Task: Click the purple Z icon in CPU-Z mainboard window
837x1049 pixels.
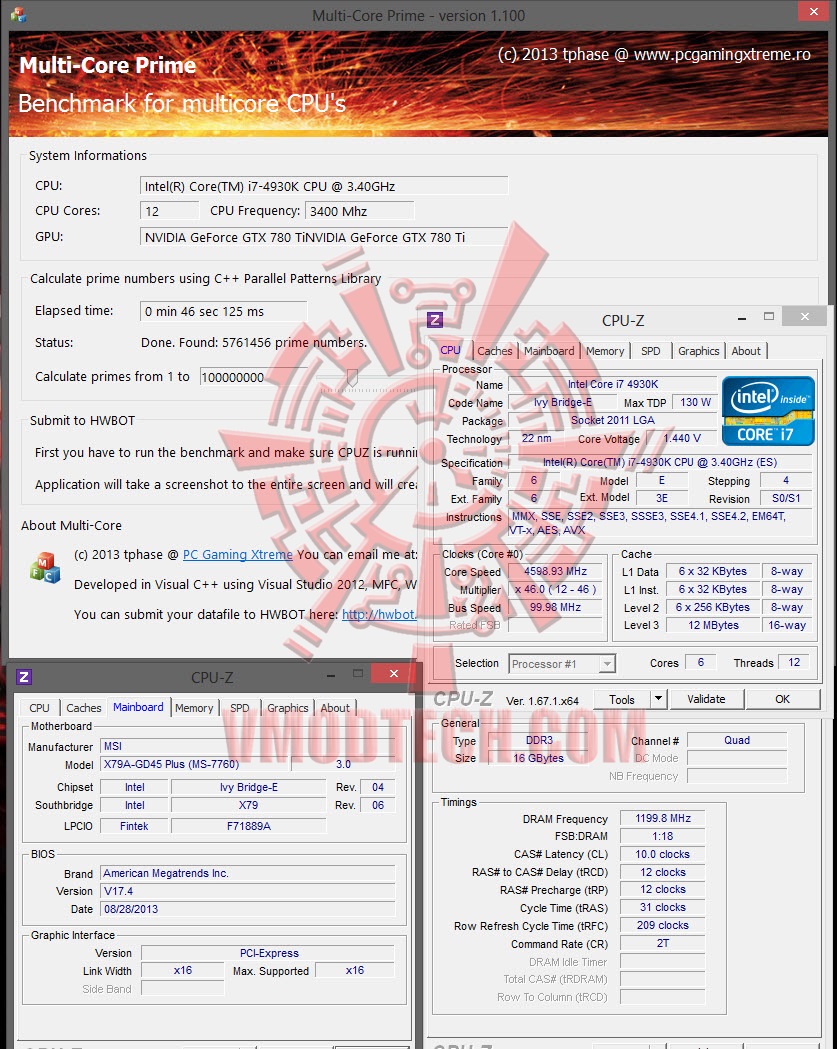Action: point(23,677)
